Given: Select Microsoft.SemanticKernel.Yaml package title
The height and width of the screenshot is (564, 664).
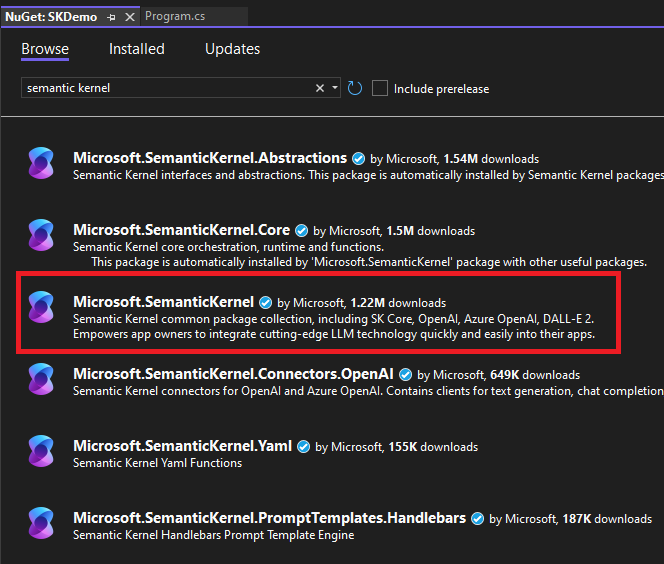Looking at the screenshot, I should pyautogui.click(x=183, y=446).
